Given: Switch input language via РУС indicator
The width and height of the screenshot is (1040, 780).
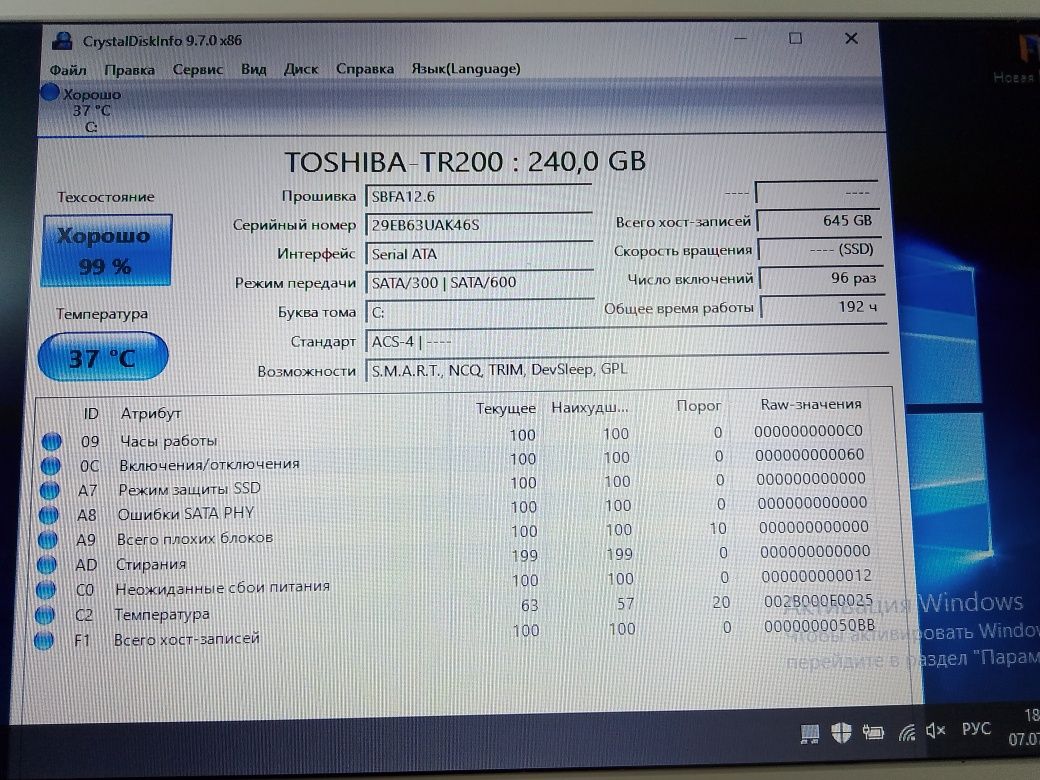Looking at the screenshot, I should click(x=976, y=729).
